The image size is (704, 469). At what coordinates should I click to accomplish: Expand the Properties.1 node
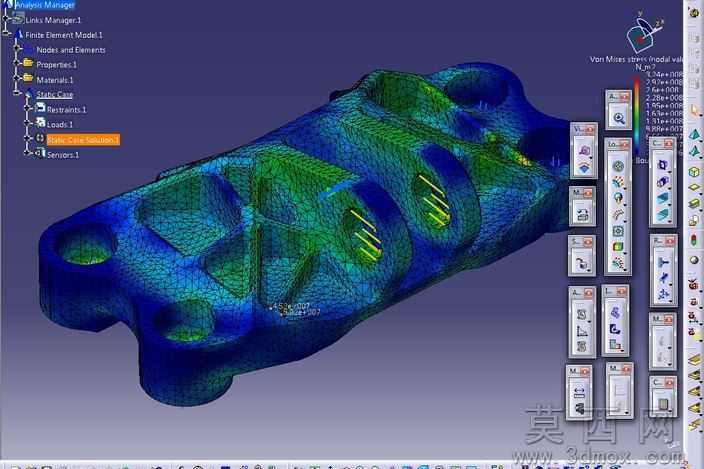[17, 63]
